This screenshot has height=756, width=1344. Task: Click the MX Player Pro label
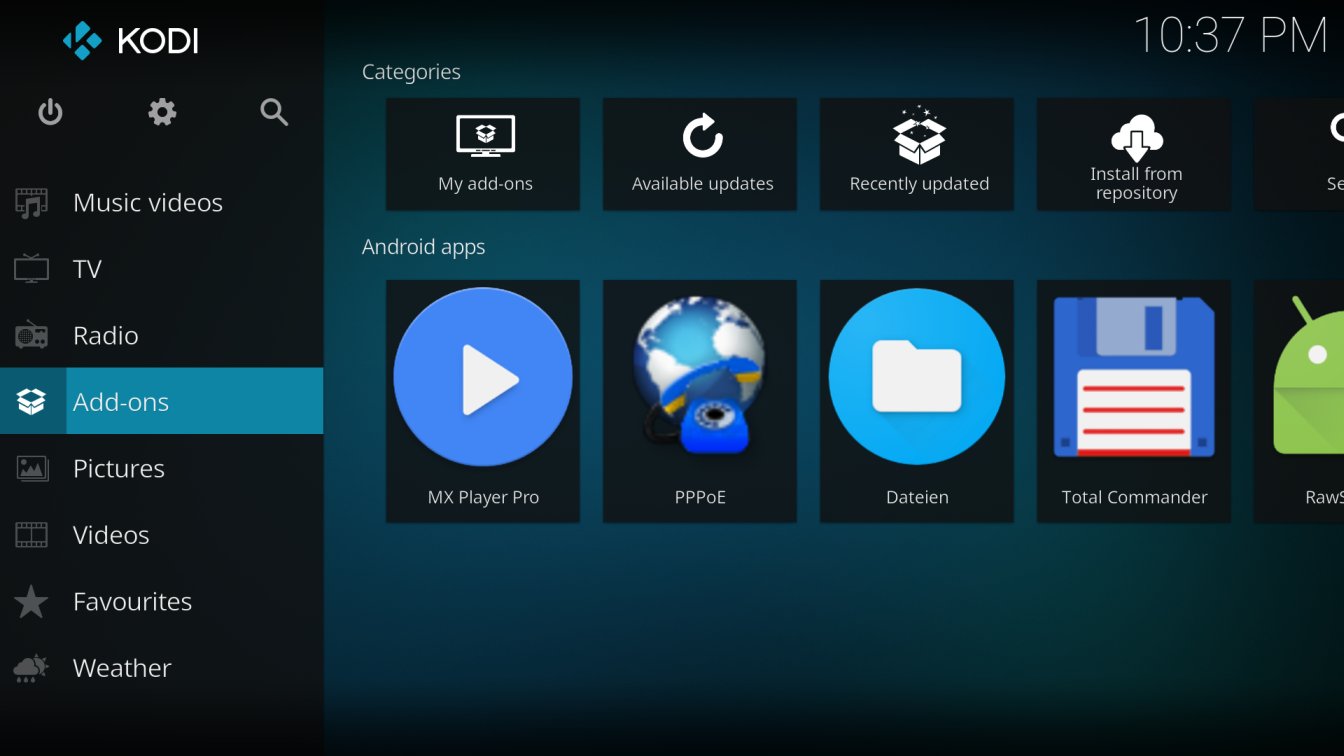483,497
